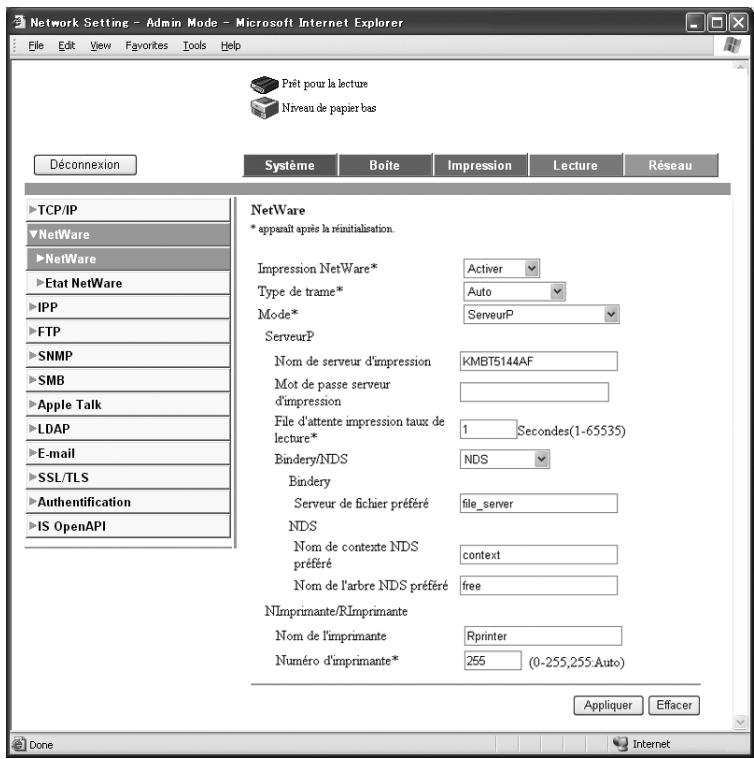754x759 pixels.
Task: Open the Impression NetWare dropdown showing Activer
Action: point(501,269)
